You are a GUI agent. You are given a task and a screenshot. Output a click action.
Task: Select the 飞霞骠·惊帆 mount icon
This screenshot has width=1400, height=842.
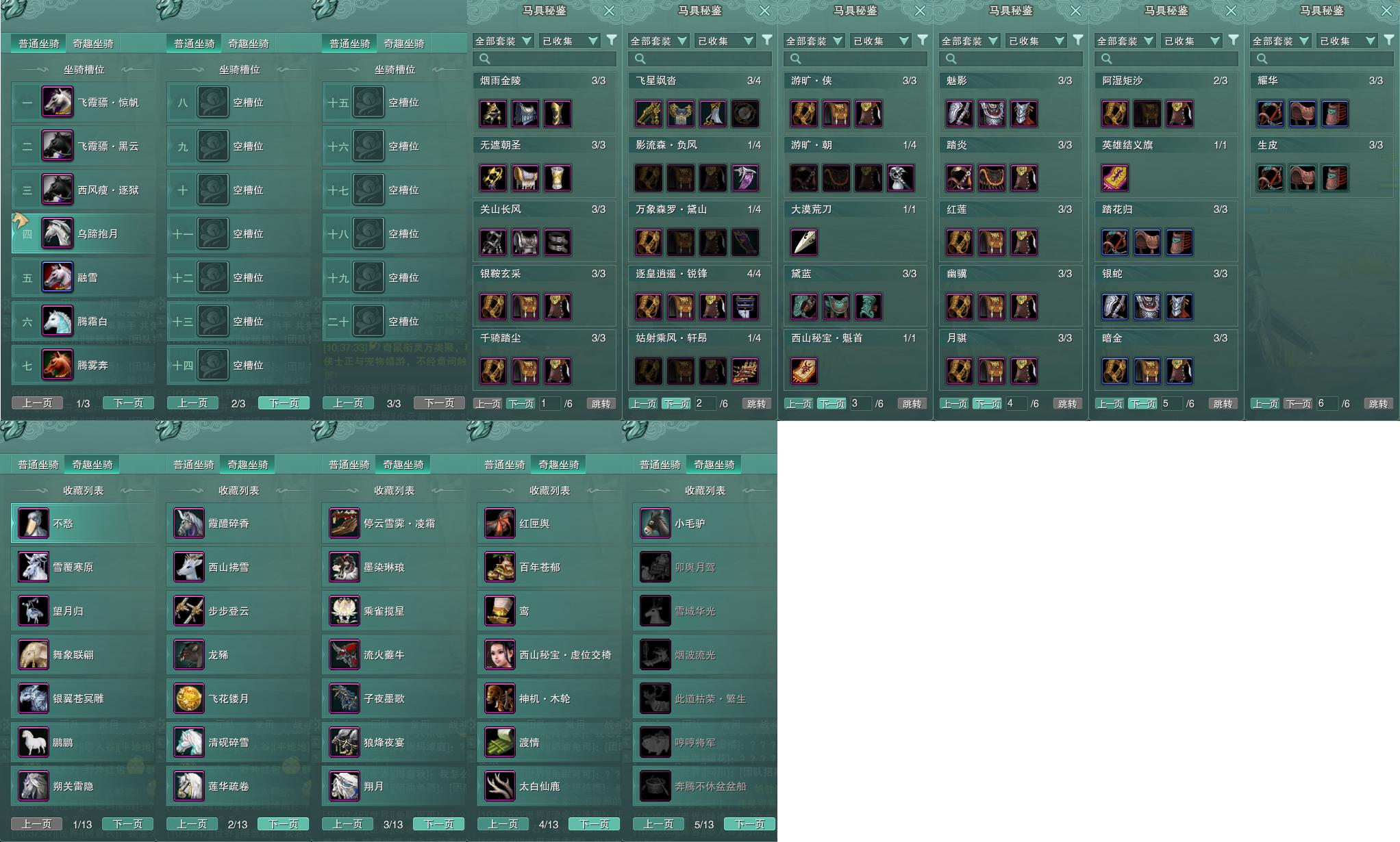pos(58,102)
